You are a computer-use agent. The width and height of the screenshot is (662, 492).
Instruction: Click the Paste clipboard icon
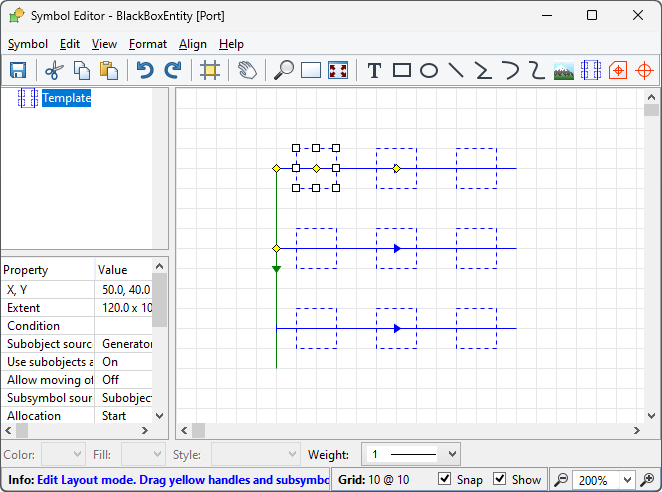pos(109,70)
